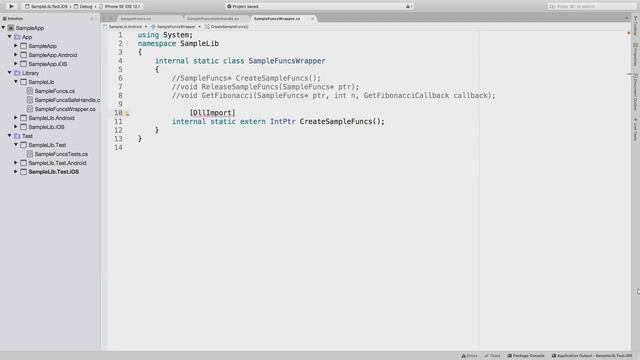Click the SampleLib.Test.Android project icon
Screen dimensions: 640x360
pos(23,162)
